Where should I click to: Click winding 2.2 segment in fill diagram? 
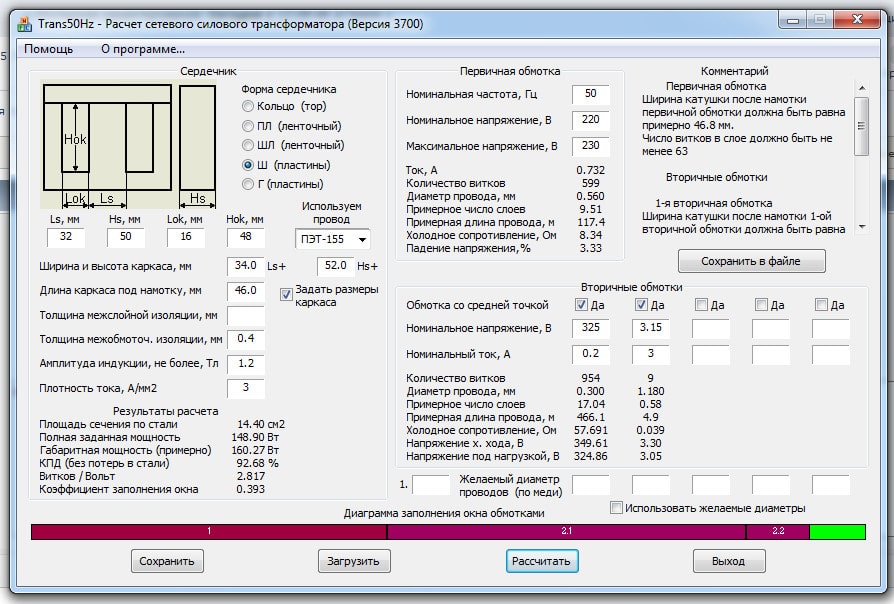click(x=778, y=531)
